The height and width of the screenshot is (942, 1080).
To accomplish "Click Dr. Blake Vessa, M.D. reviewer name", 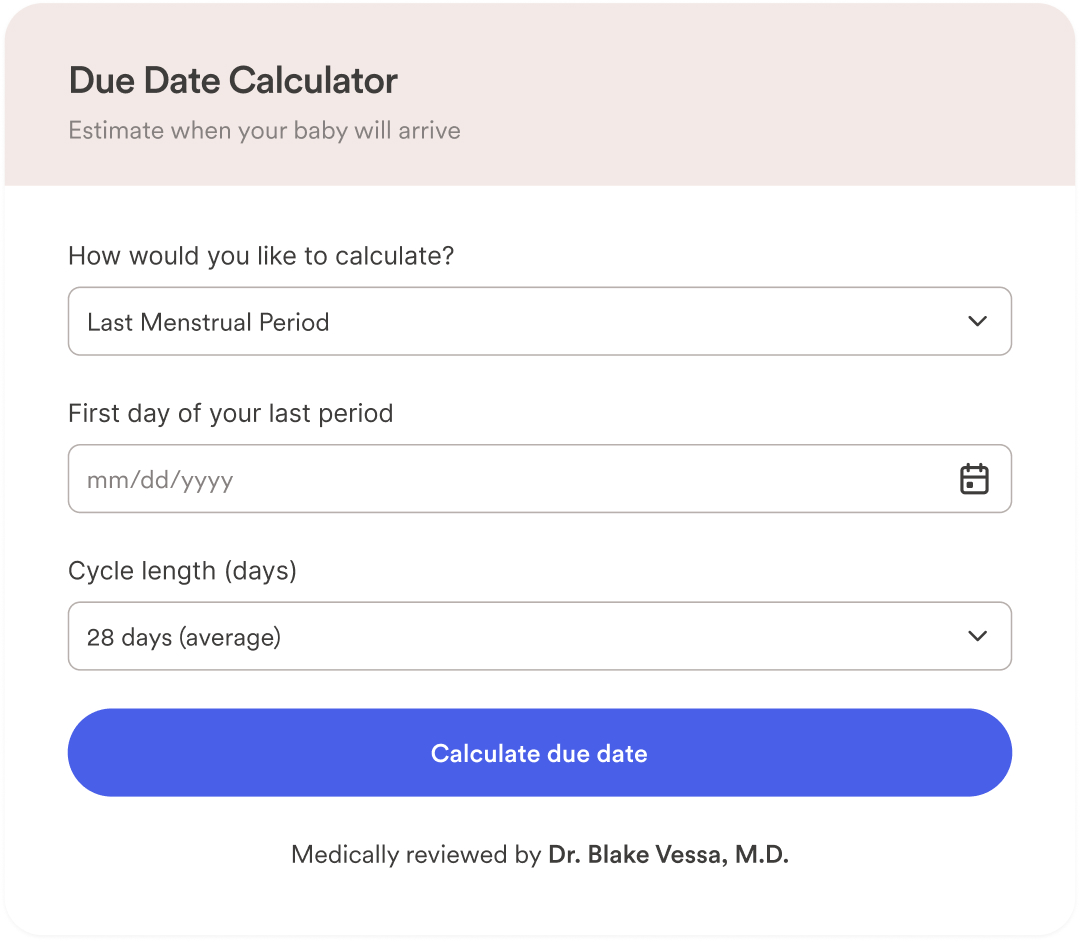I will click(669, 855).
